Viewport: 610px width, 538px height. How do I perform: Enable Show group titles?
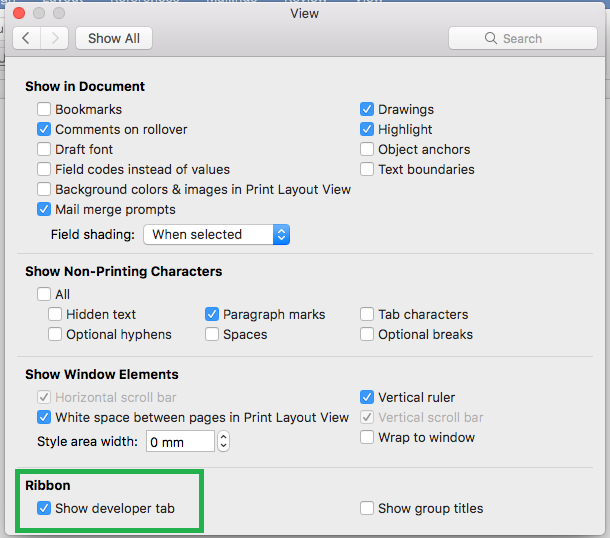click(x=367, y=508)
